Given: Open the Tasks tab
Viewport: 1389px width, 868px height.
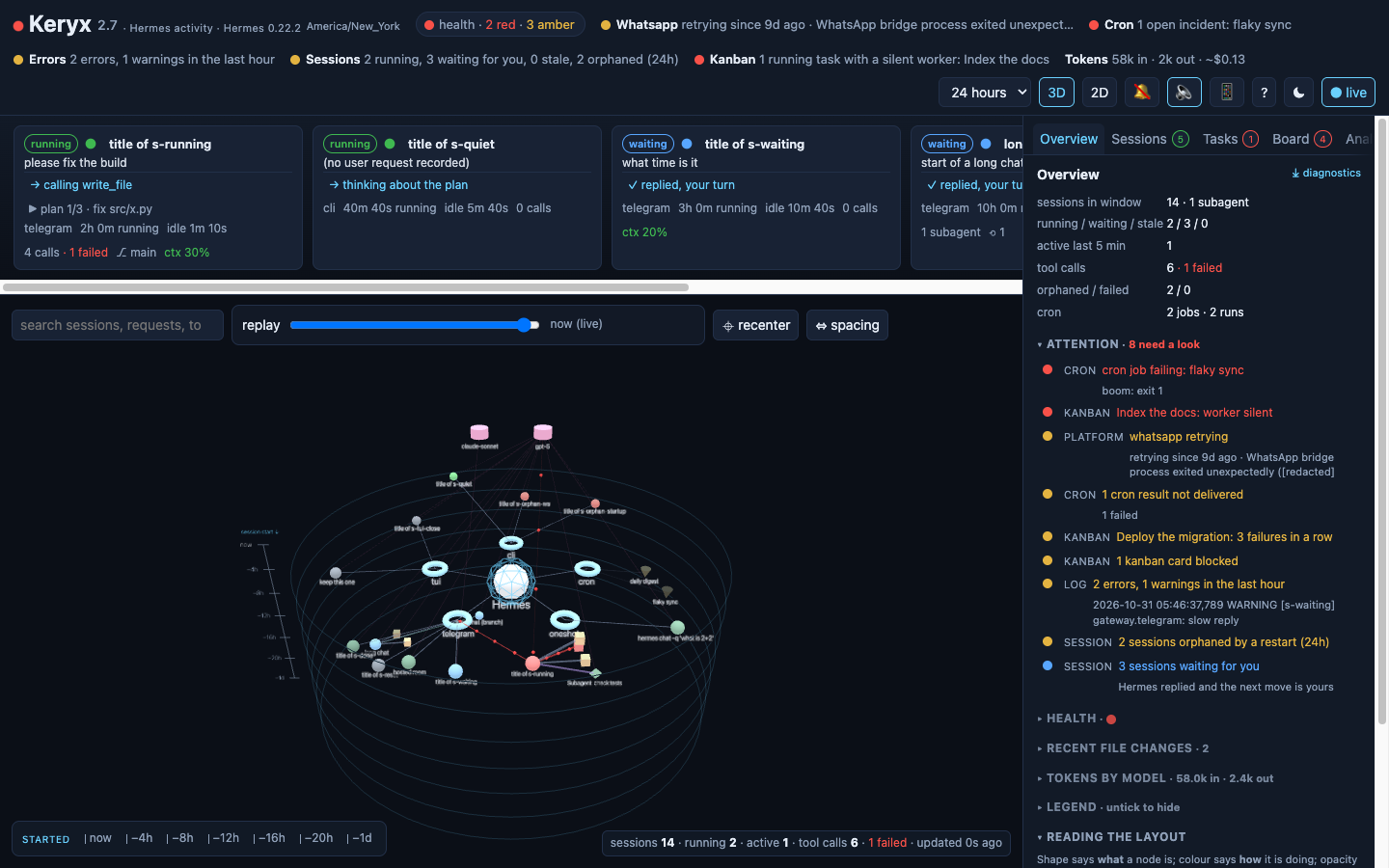Looking at the screenshot, I should click(1230, 139).
